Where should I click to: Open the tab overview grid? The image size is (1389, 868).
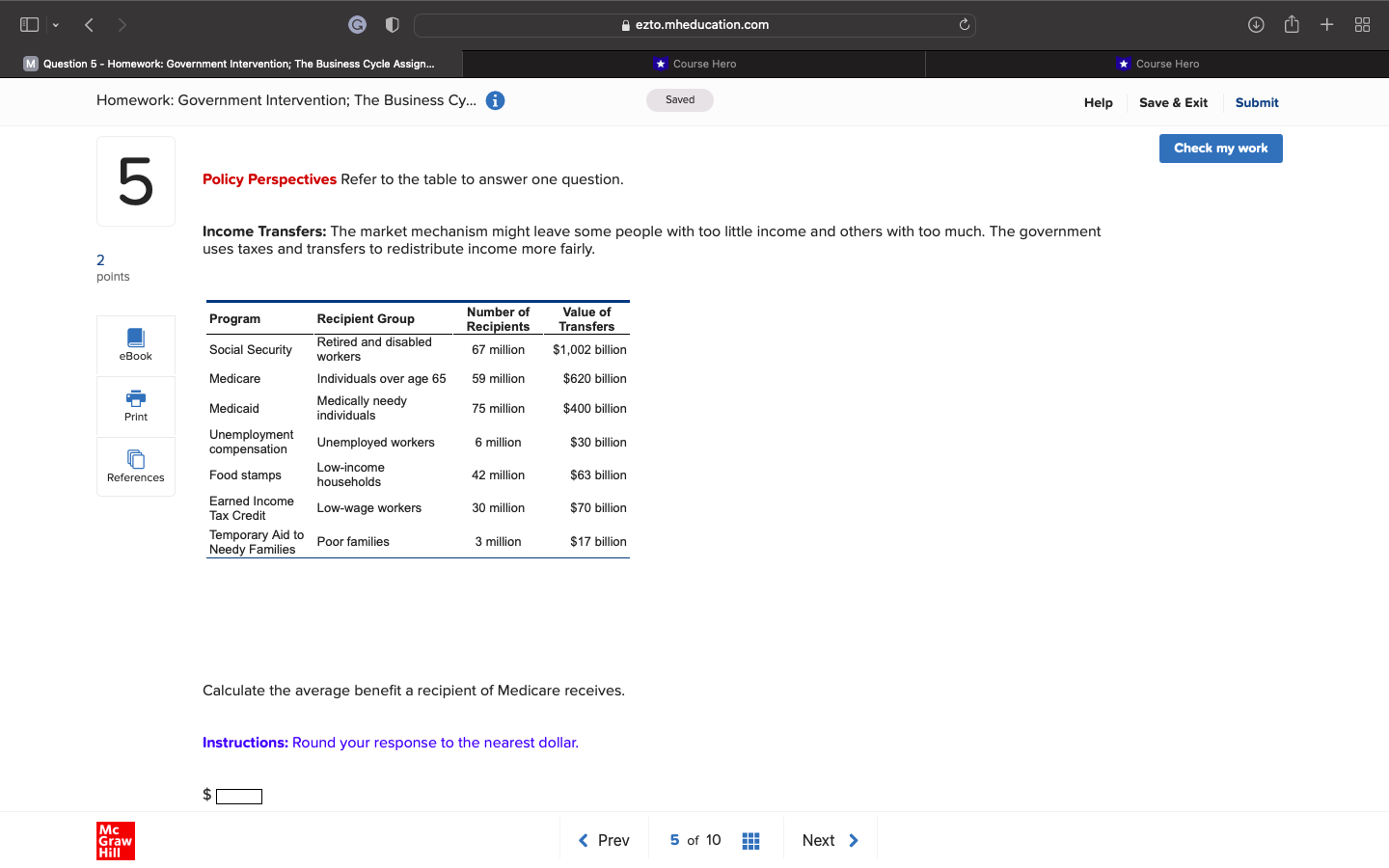coord(1362,24)
